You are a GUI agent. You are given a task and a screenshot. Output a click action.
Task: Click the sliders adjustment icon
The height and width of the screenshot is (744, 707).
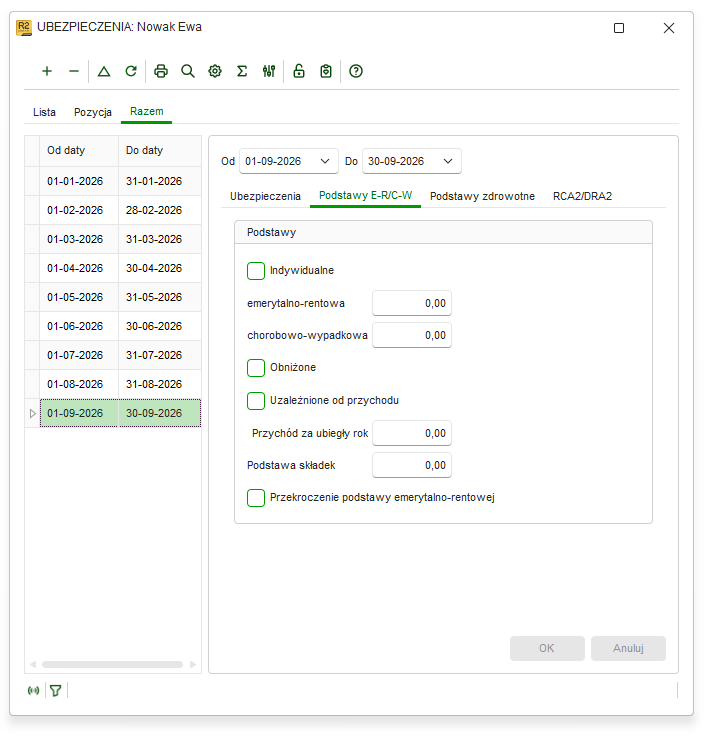tap(269, 71)
